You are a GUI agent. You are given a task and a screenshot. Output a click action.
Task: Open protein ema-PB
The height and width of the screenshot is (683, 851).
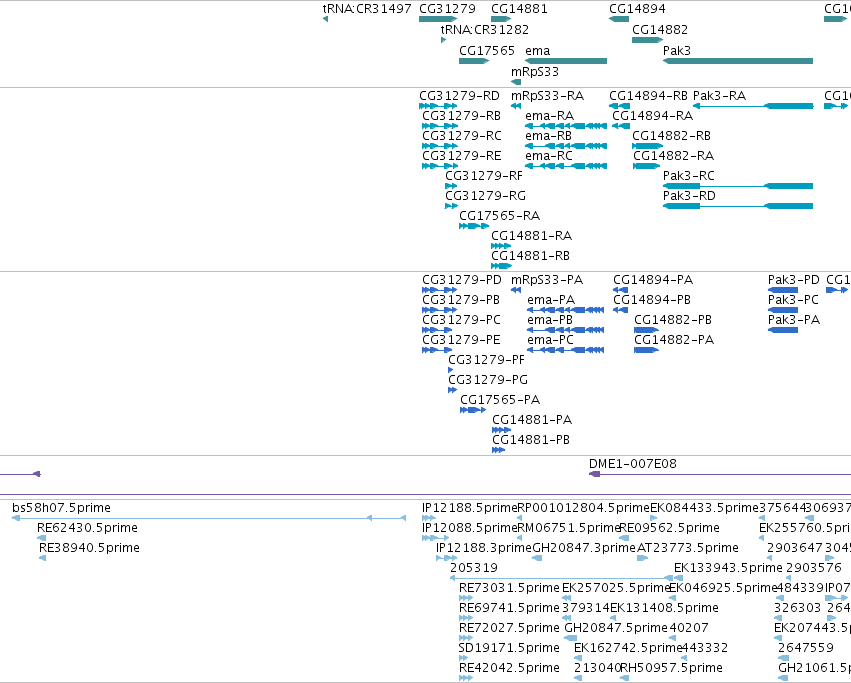coord(550,320)
